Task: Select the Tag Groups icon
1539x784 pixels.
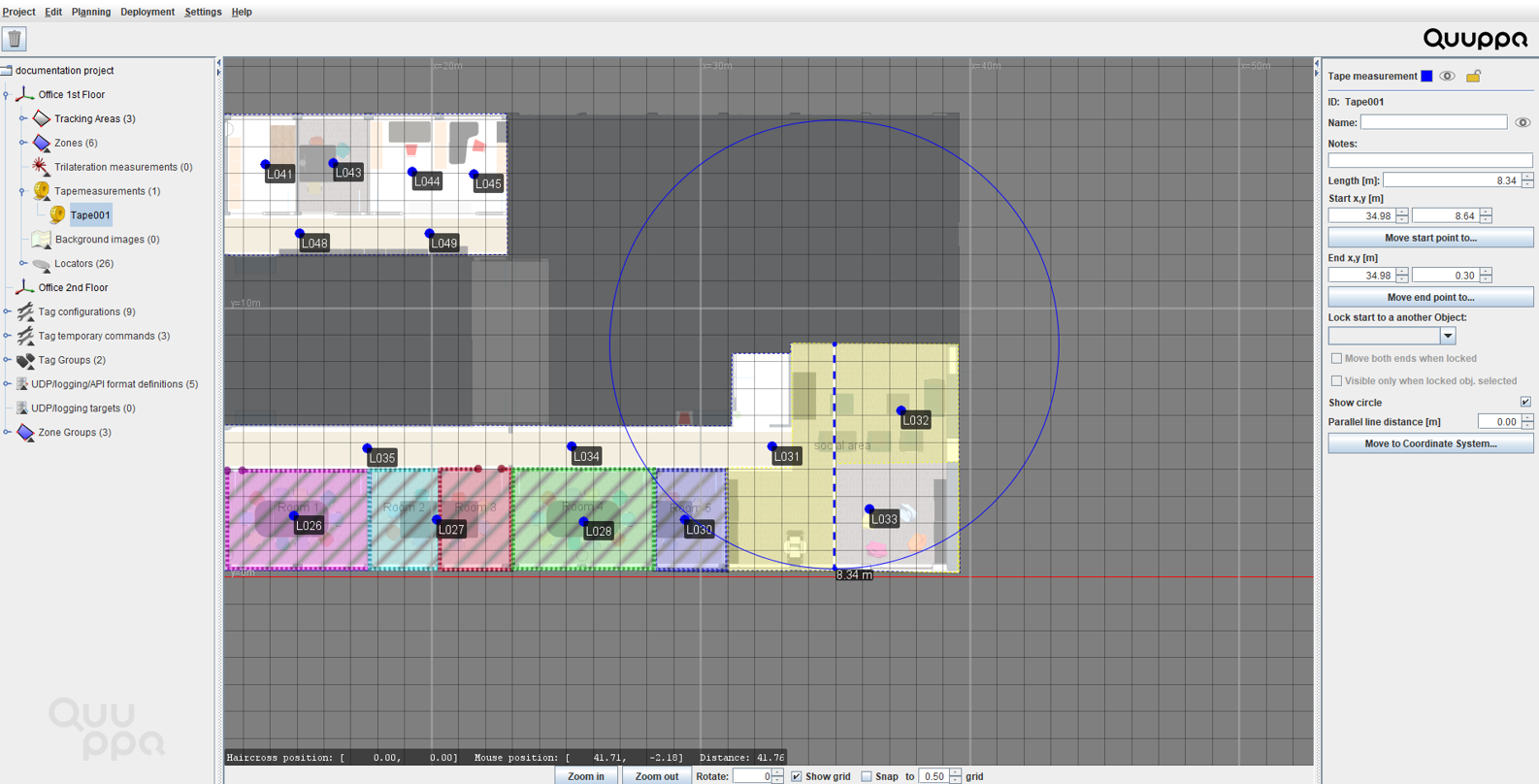Action: (x=25, y=360)
